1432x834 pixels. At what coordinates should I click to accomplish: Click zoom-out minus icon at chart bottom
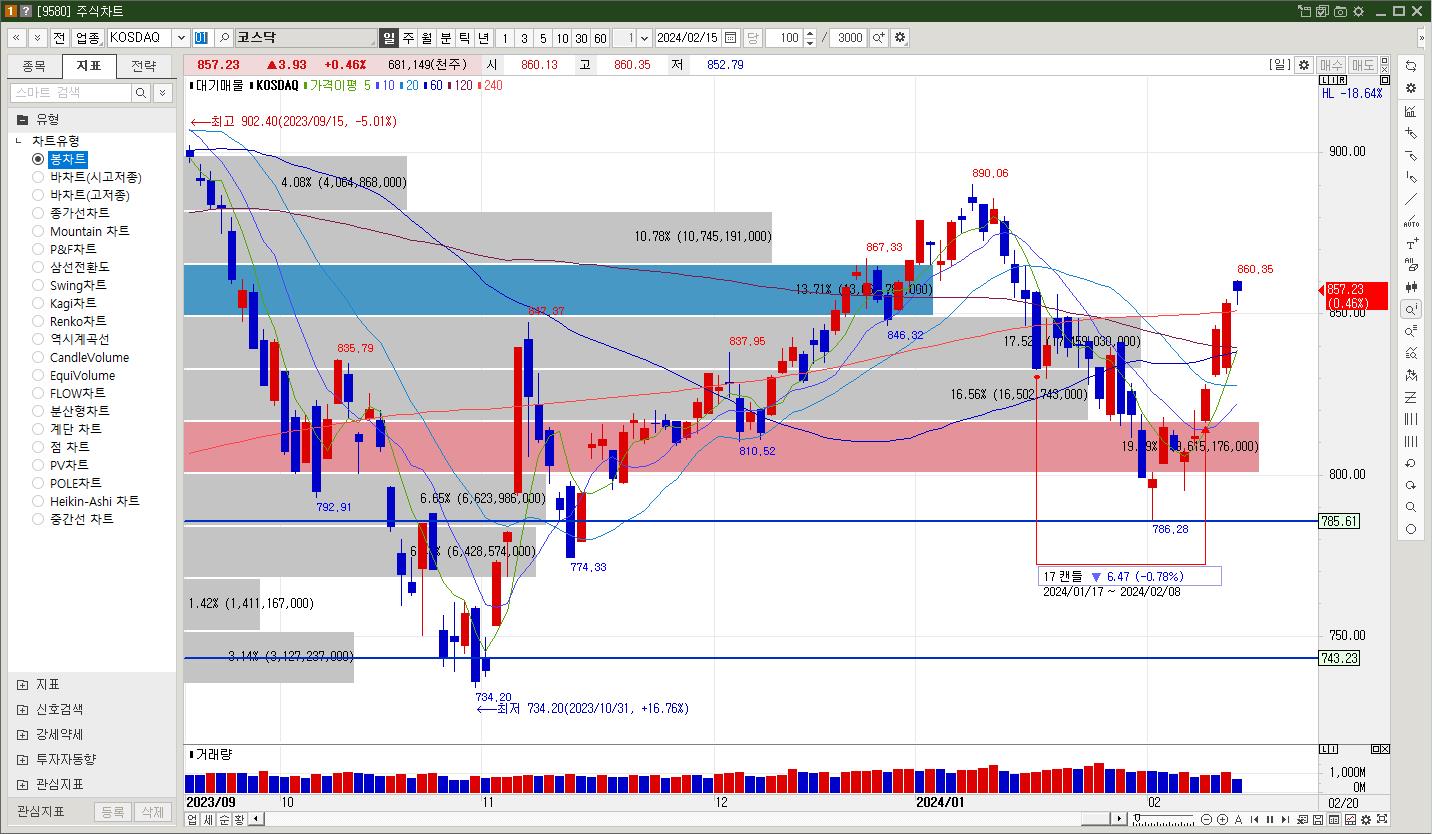(1205, 820)
